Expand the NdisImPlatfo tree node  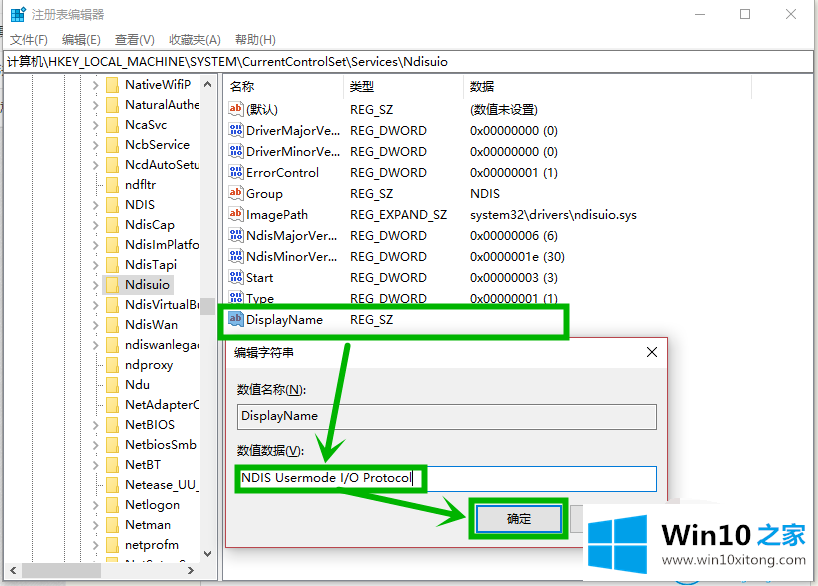(95, 245)
